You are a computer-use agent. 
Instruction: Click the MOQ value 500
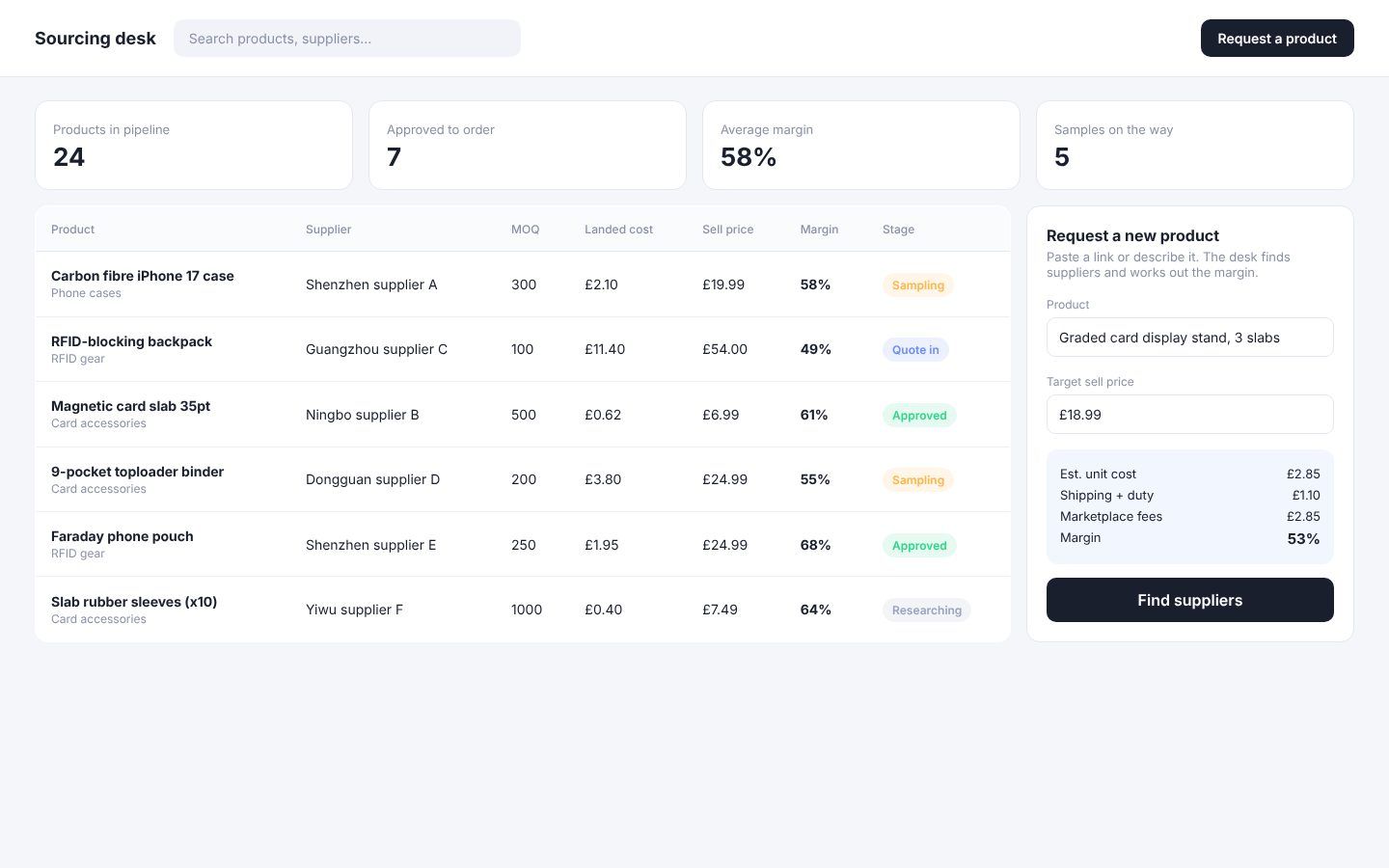click(x=524, y=415)
